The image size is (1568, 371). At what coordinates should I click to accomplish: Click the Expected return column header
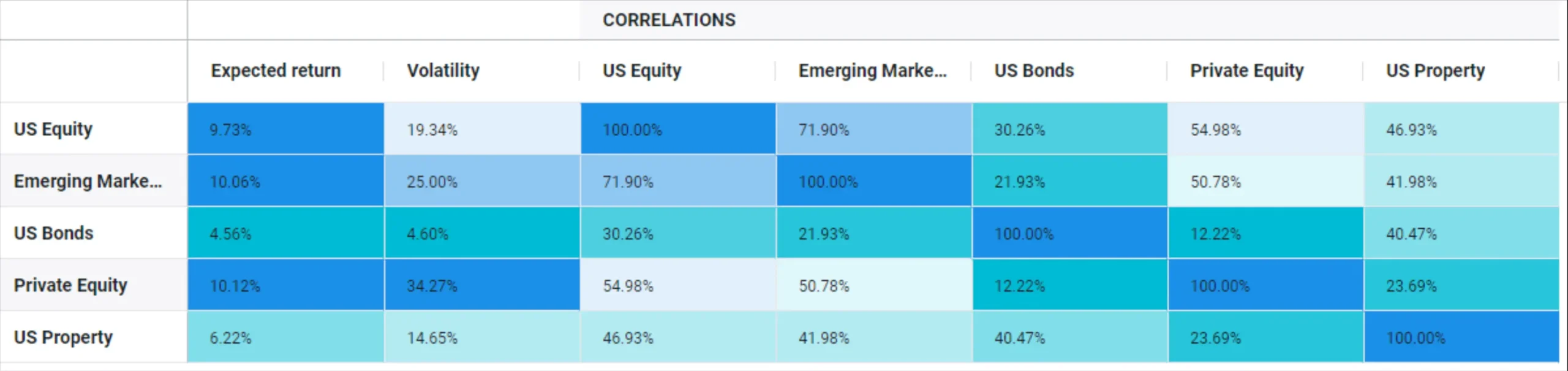coord(276,71)
